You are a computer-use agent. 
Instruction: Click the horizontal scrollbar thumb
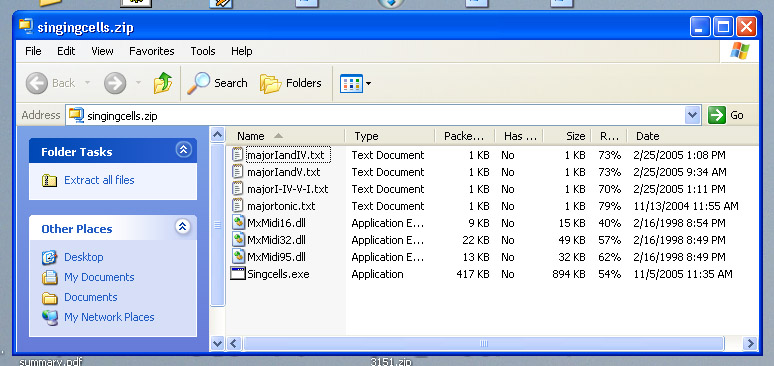click(x=484, y=343)
